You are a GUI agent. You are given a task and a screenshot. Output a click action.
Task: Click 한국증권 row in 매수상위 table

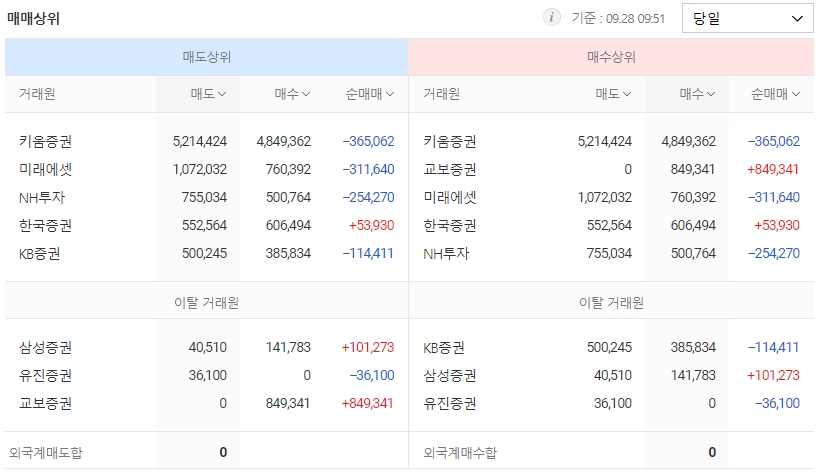pyautogui.click(x=611, y=225)
